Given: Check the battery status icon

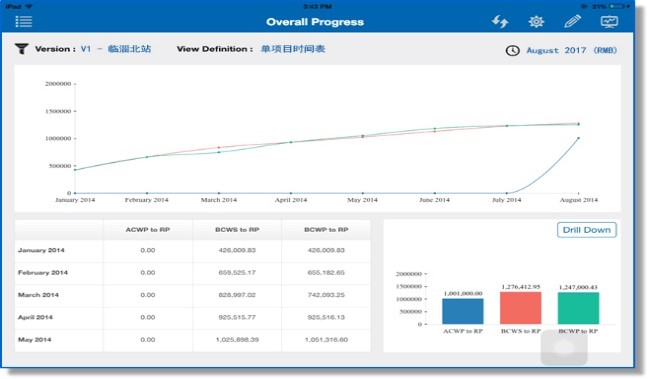Looking at the screenshot, I should [617, 6].
